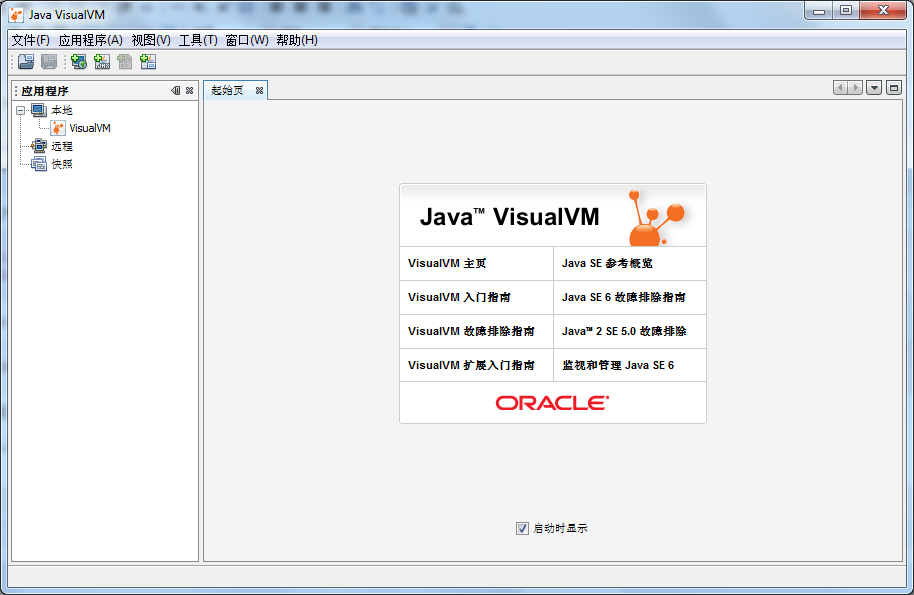The image size is (914, 595).
Task: Select the 起始页 tab
Action: click(227, 90)
